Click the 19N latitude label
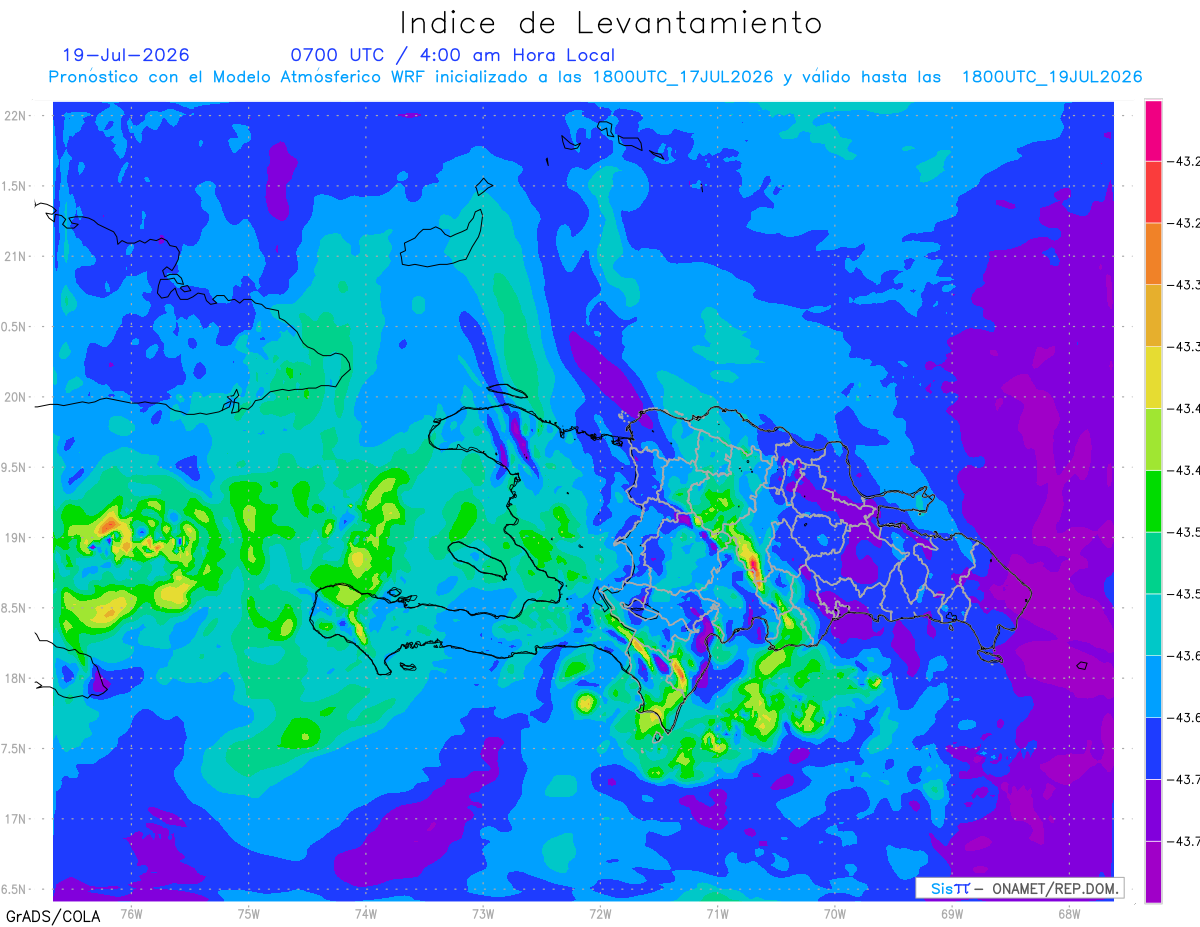Image resolution: width=1200 pixels, height=927 pixels. coord(17,537)
